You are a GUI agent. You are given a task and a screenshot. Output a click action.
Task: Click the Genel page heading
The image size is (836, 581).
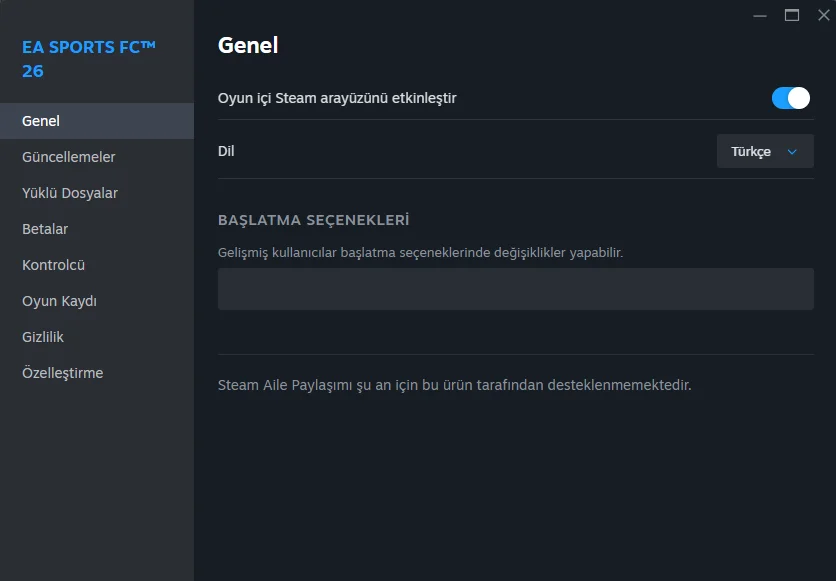[x=248, y=45]
